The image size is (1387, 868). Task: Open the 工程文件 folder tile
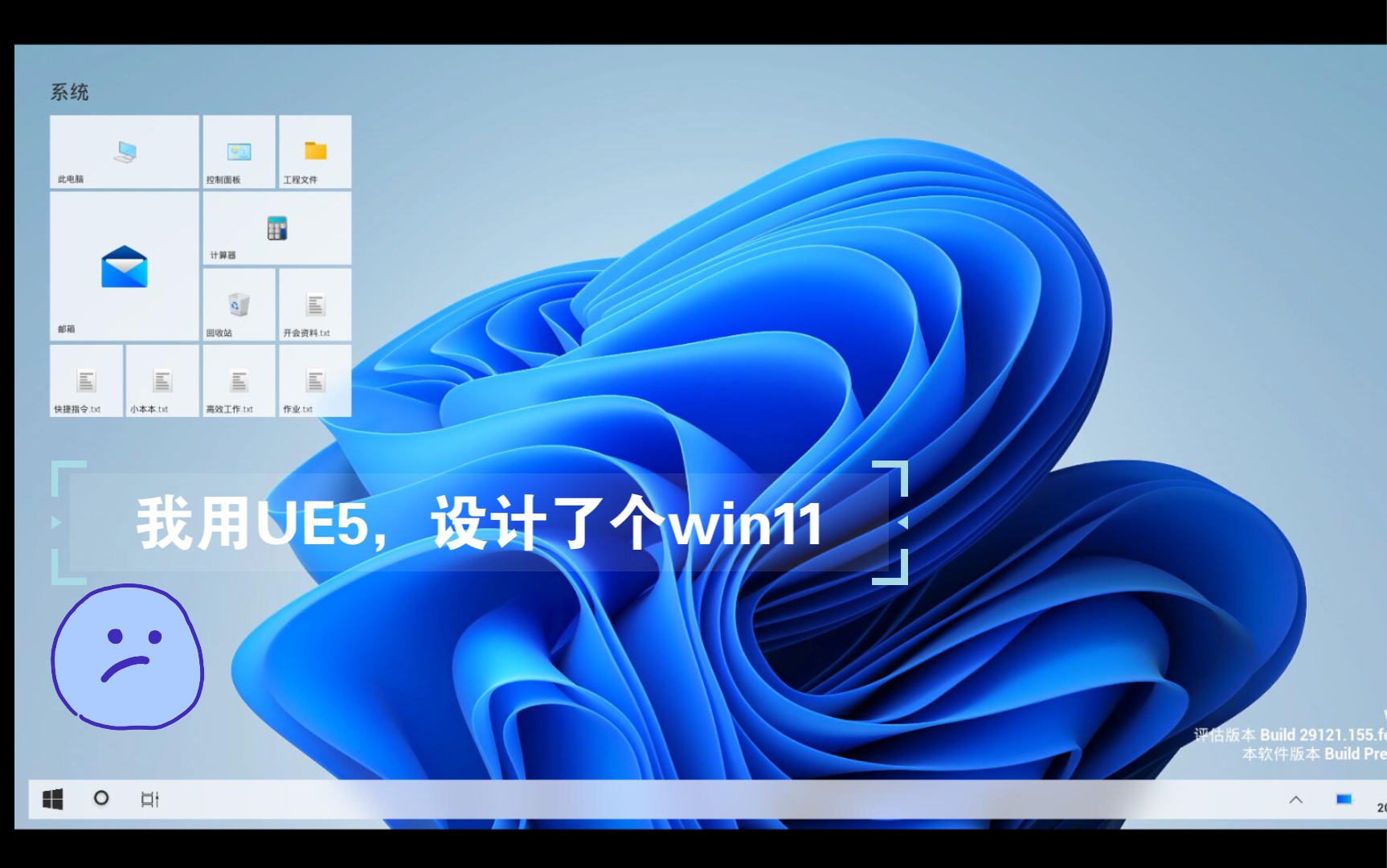(315, 152)
